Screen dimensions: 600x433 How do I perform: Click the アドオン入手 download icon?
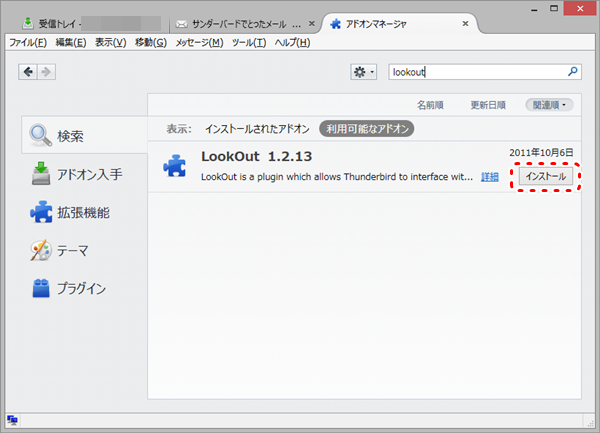pyautogui.click(x=41, y=173)
